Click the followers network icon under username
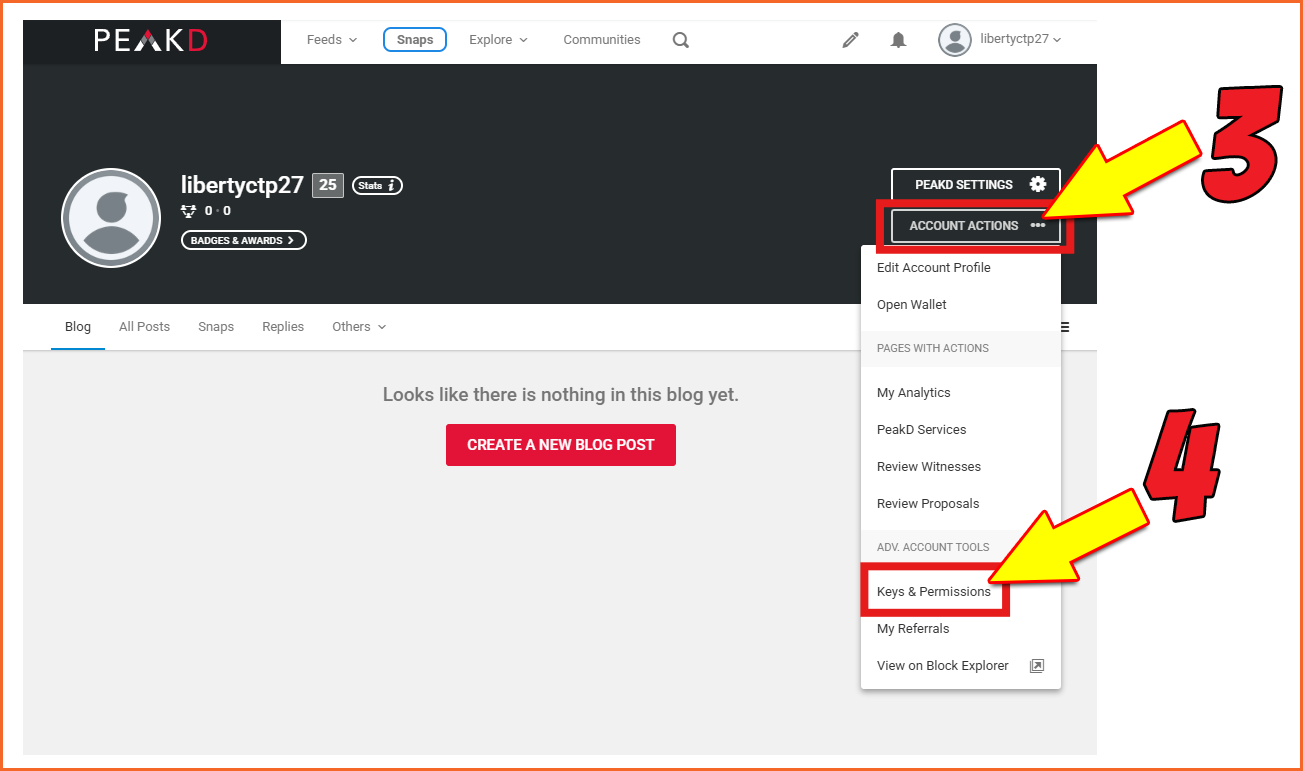1303x771 pixels. 189,211
